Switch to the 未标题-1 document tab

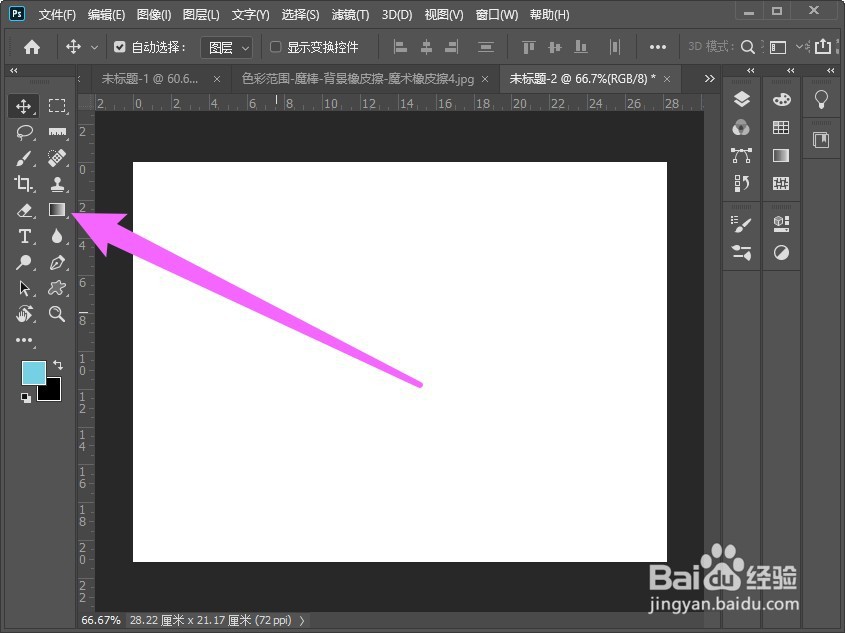point(150,79)
